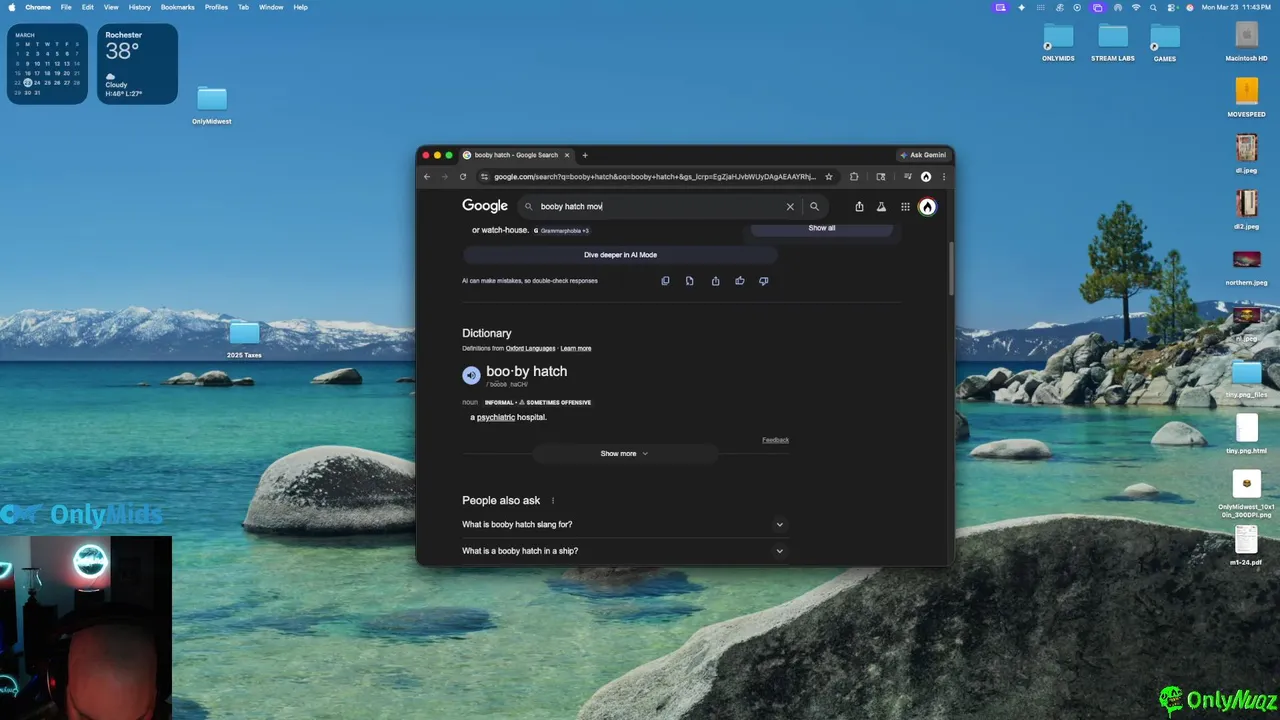This screenshot has width=1280, height=720.
Task: Open Spotlight search in menu bar
Action: coord(1153,7)
